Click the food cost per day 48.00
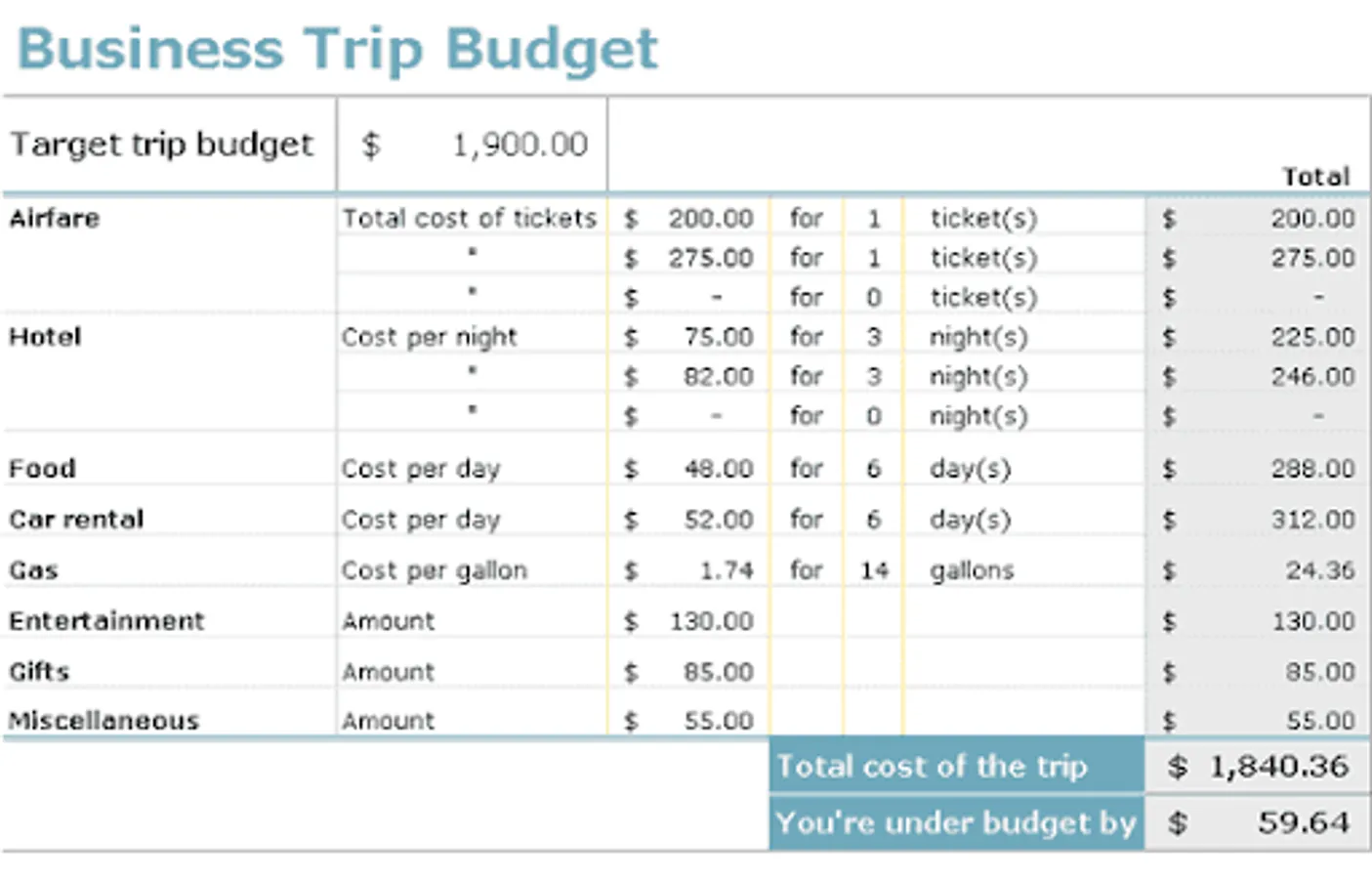 (688, 469)
